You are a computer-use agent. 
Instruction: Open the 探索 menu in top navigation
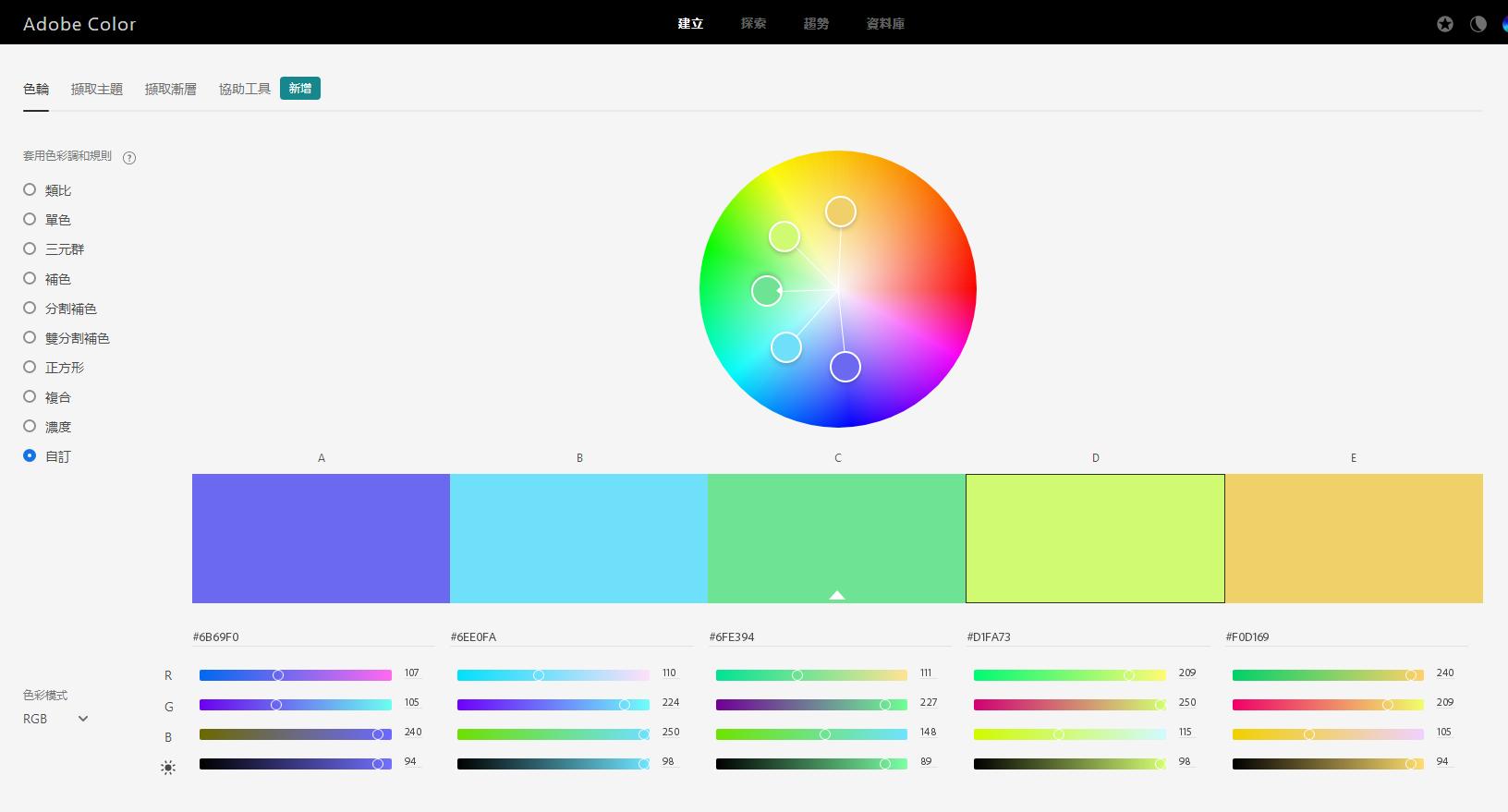pos(753,23)
